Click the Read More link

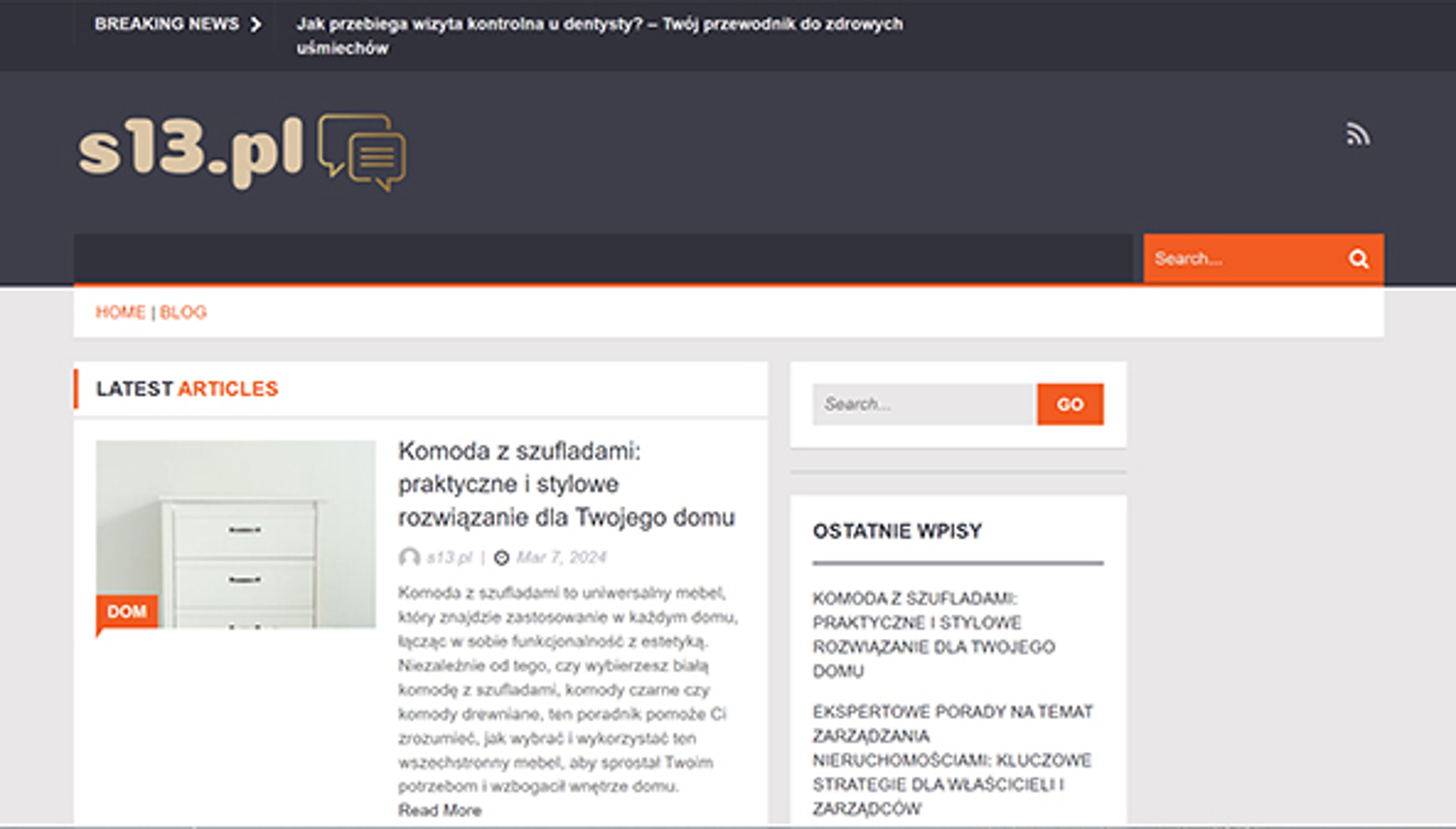coord(439,810)
